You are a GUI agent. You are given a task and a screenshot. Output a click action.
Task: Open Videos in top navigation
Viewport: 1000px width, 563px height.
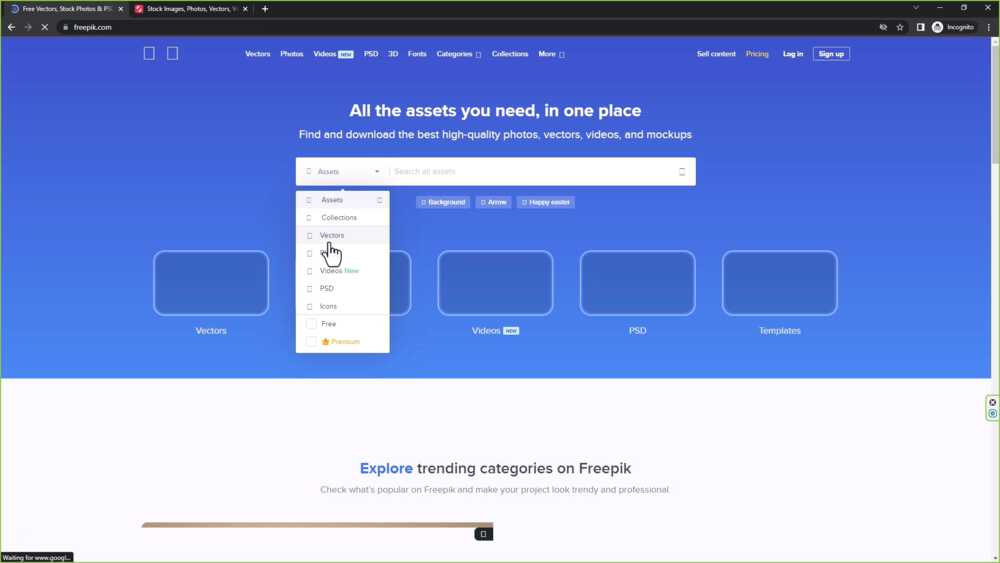(333, 54)
